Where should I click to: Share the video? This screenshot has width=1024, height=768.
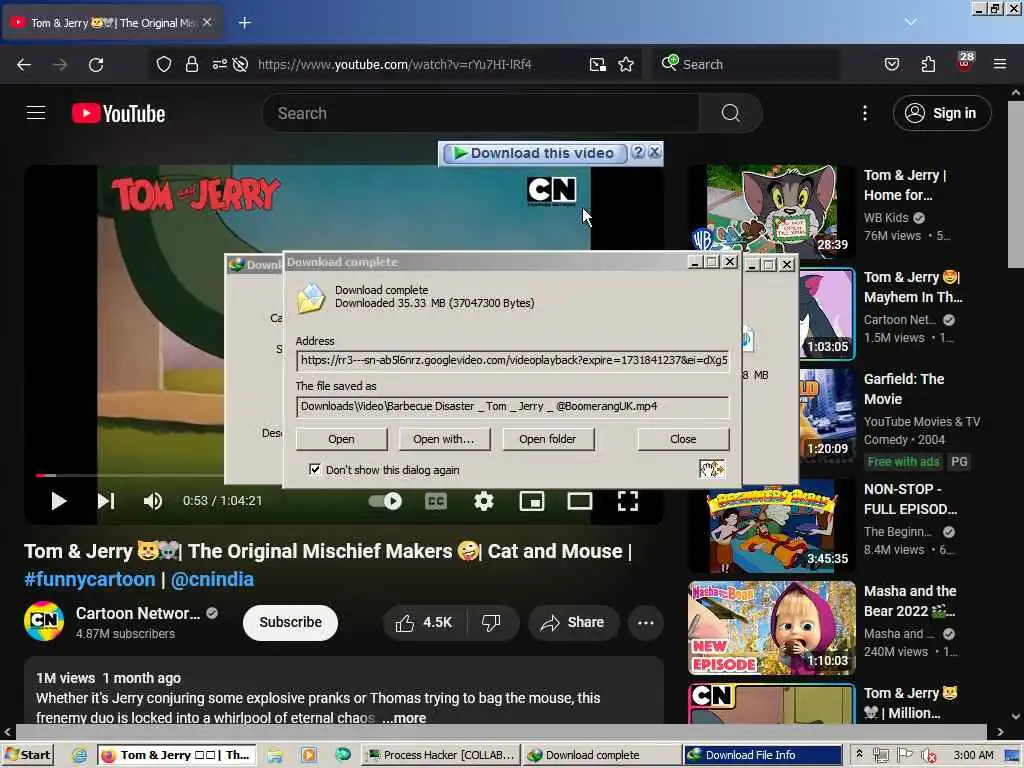coord(573,622)
